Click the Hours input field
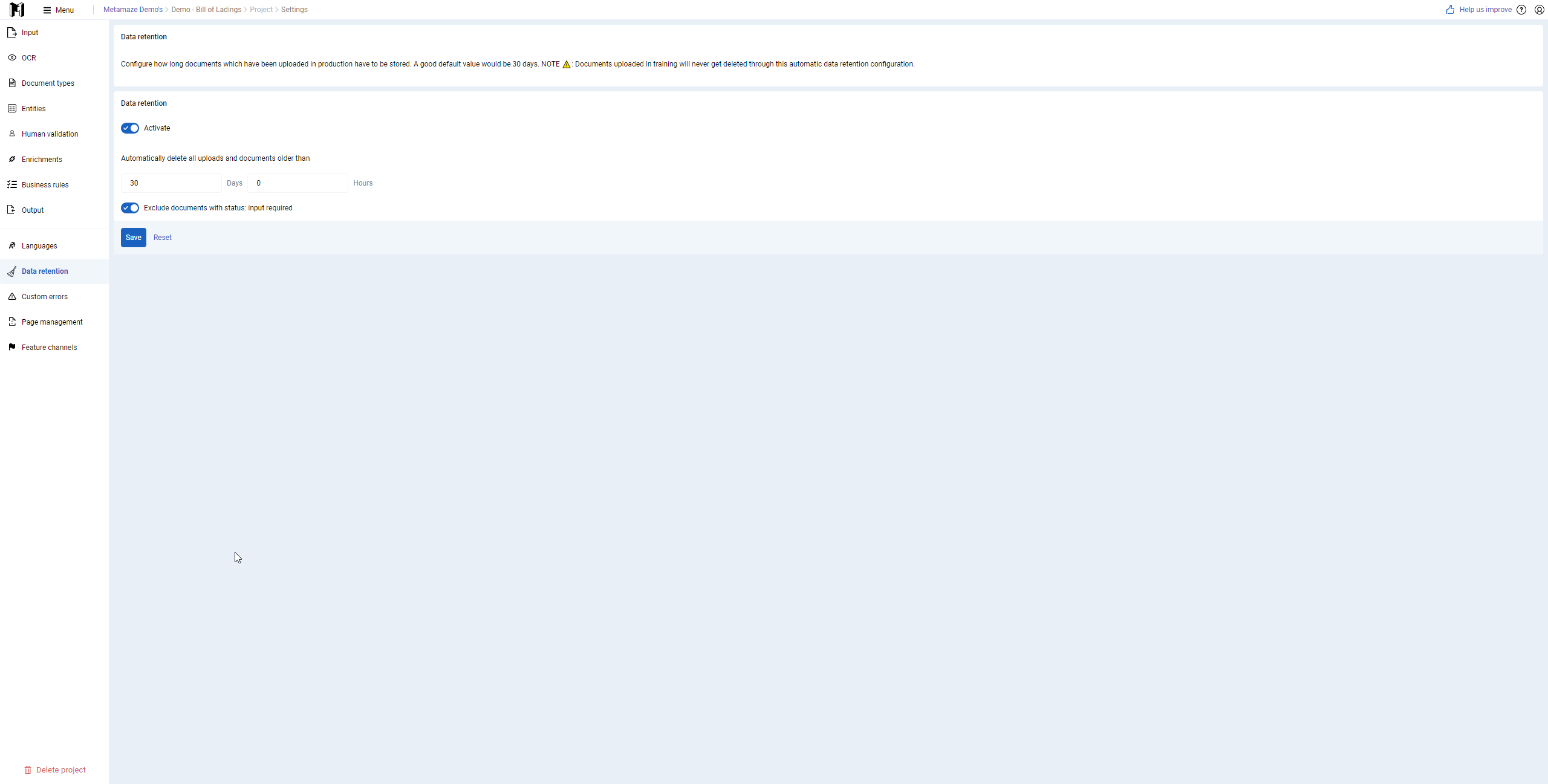This screenshot has width=1548, height=784. click(x=298, y=183)
